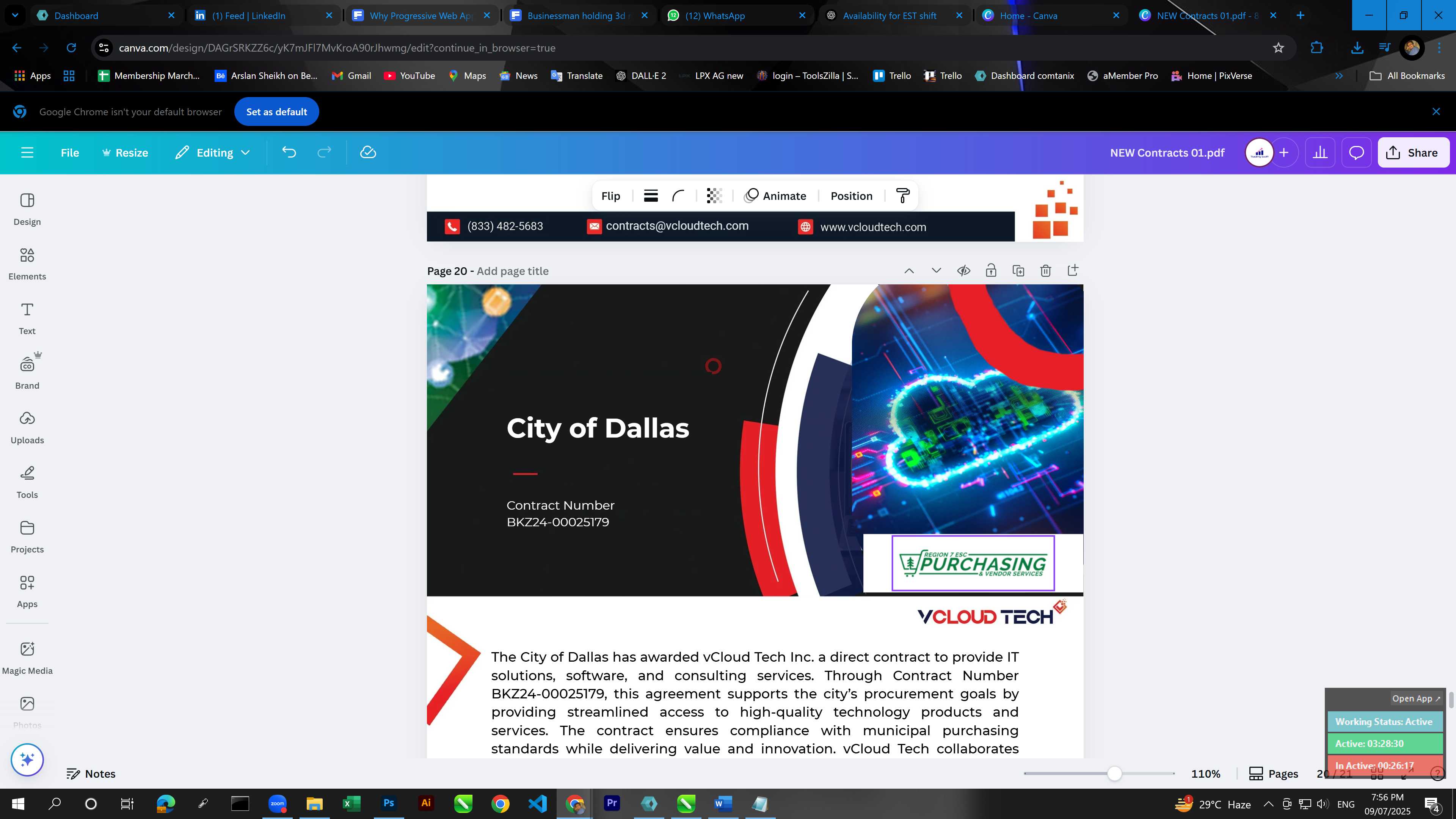Duplicate page 20
Screen dimensions: 1456x819
1018,271
